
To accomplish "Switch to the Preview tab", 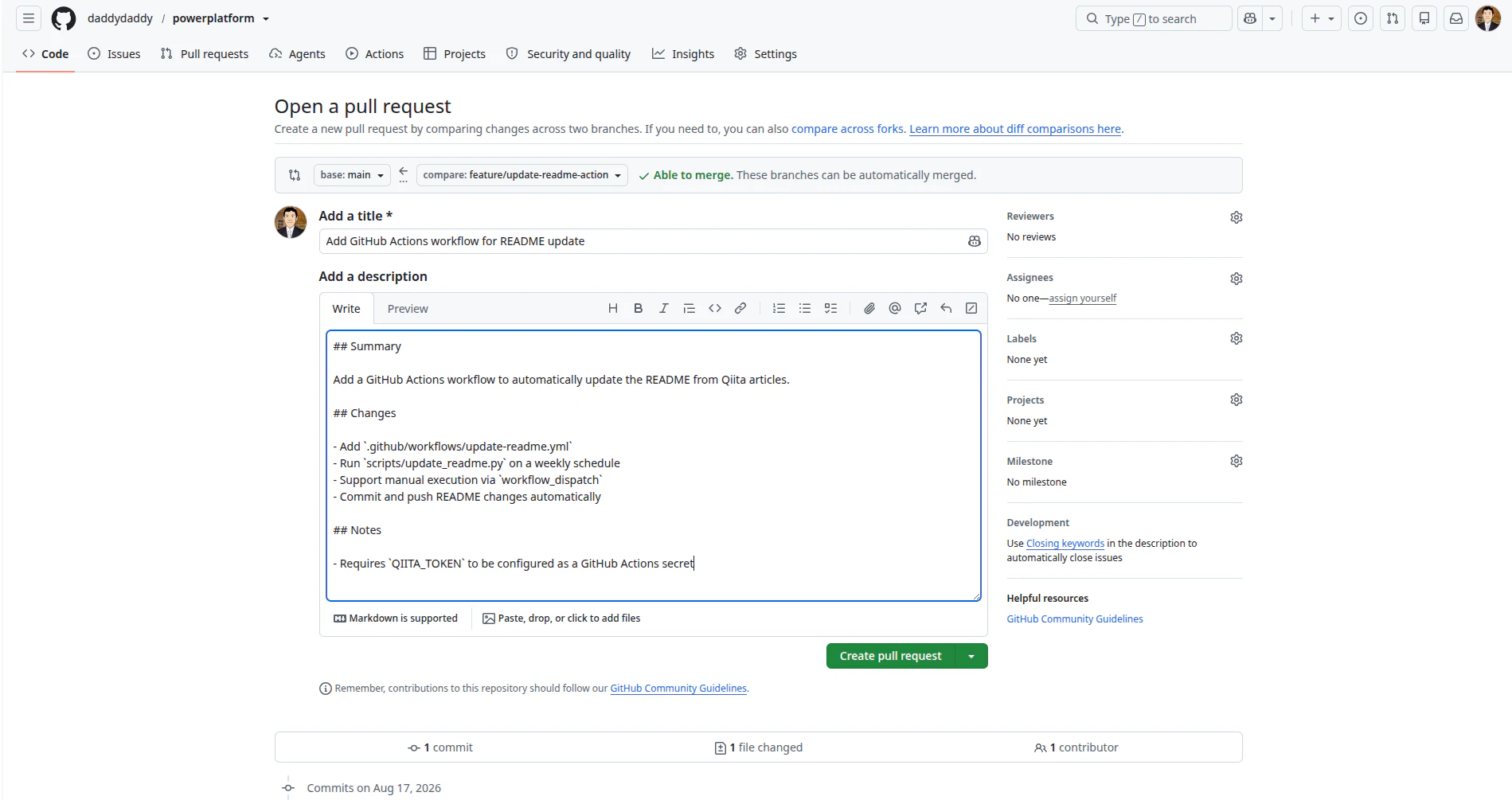I will pyautogui.click(x=408, y=309).
